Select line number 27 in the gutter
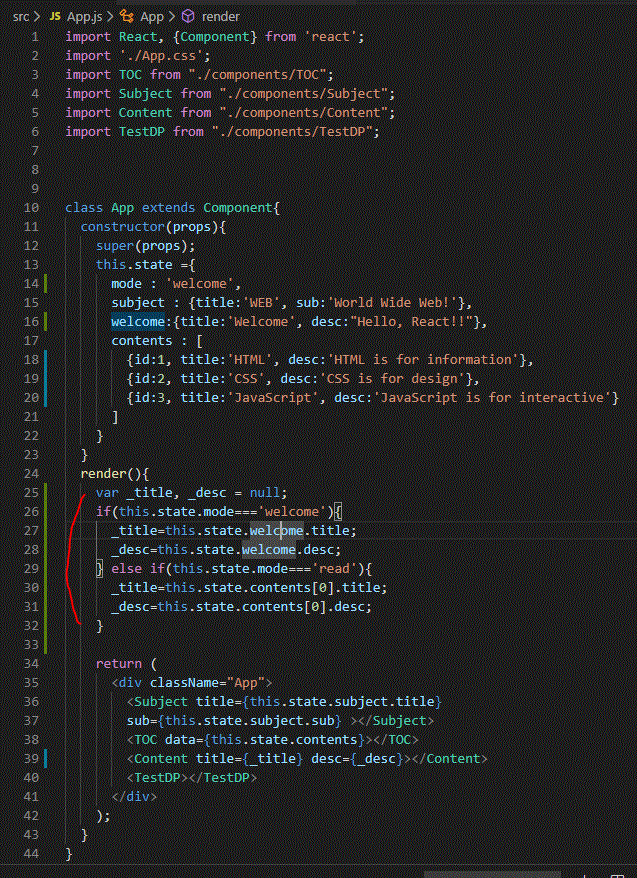 [x=31, y=530]
